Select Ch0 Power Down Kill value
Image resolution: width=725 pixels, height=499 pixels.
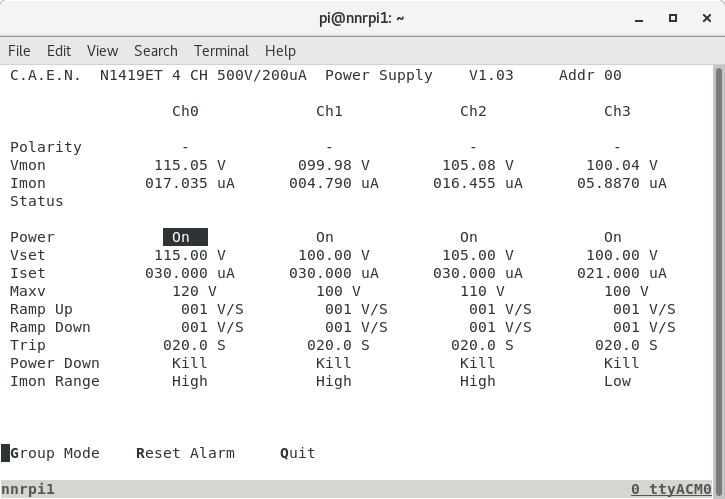click(x=190, y=363)
